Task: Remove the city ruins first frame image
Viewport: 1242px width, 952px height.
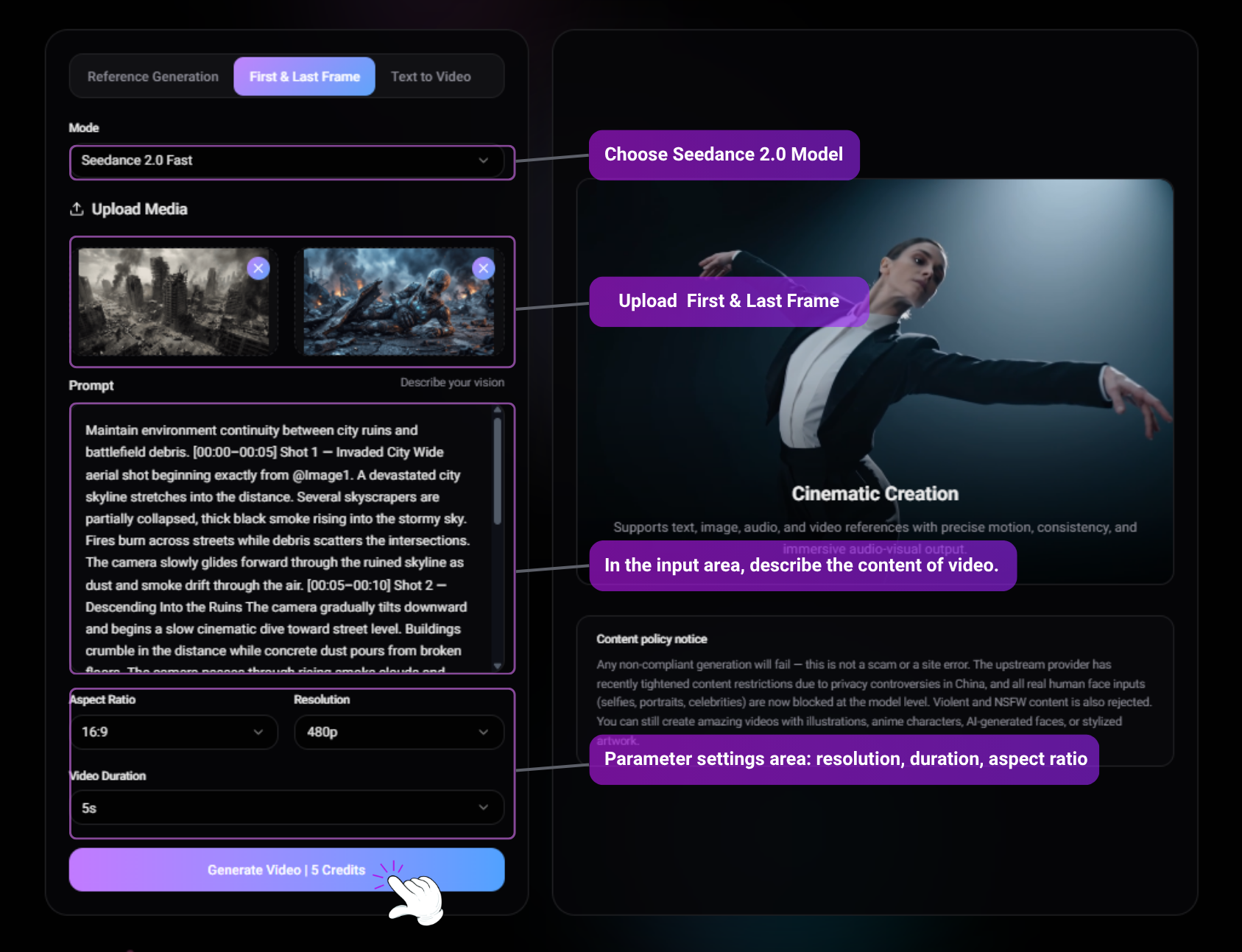Action: 258,268
